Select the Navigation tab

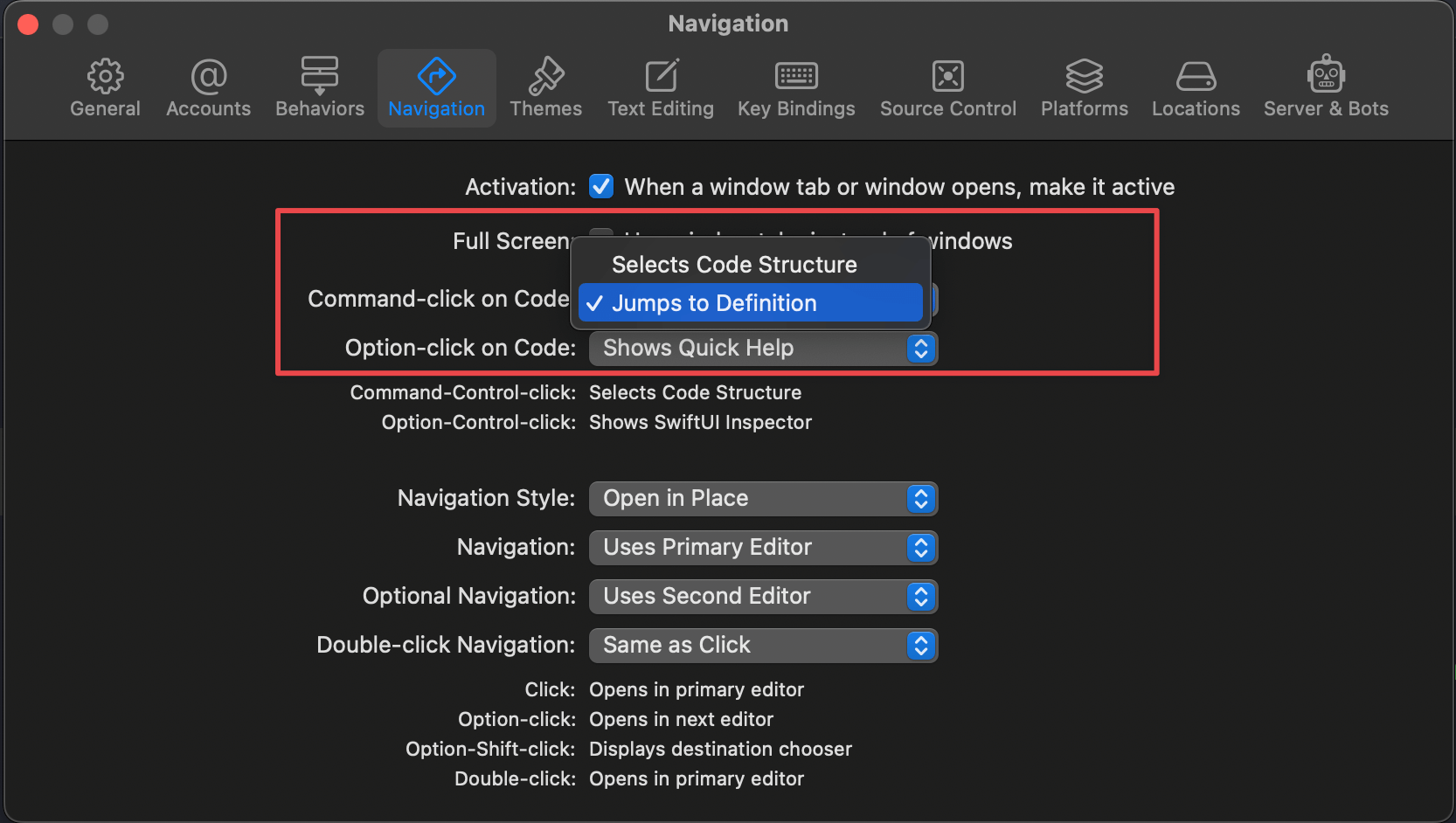tap(436, 87)
